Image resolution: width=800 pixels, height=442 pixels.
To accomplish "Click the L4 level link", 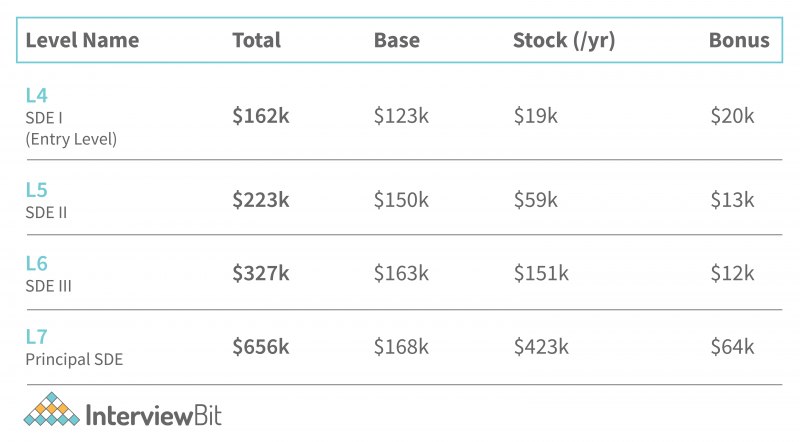I will 36,97.
